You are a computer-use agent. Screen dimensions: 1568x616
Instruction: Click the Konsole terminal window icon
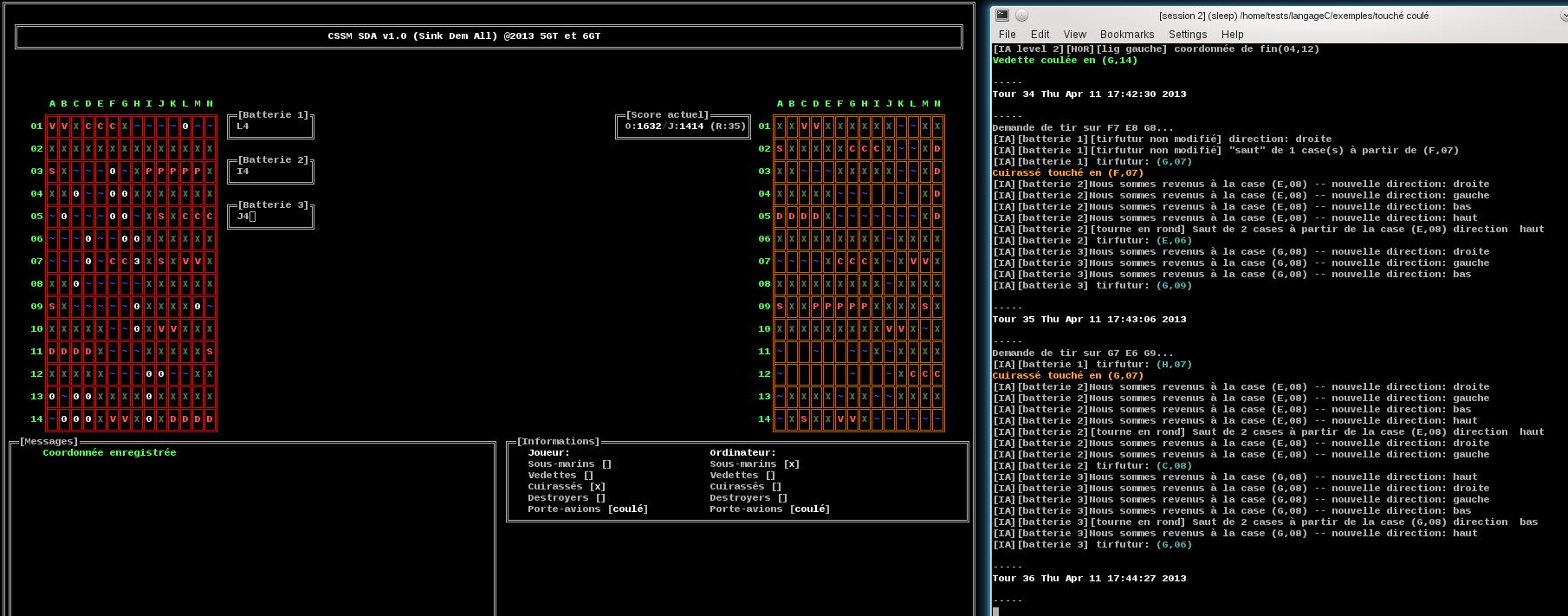[x=1002, y=15]
